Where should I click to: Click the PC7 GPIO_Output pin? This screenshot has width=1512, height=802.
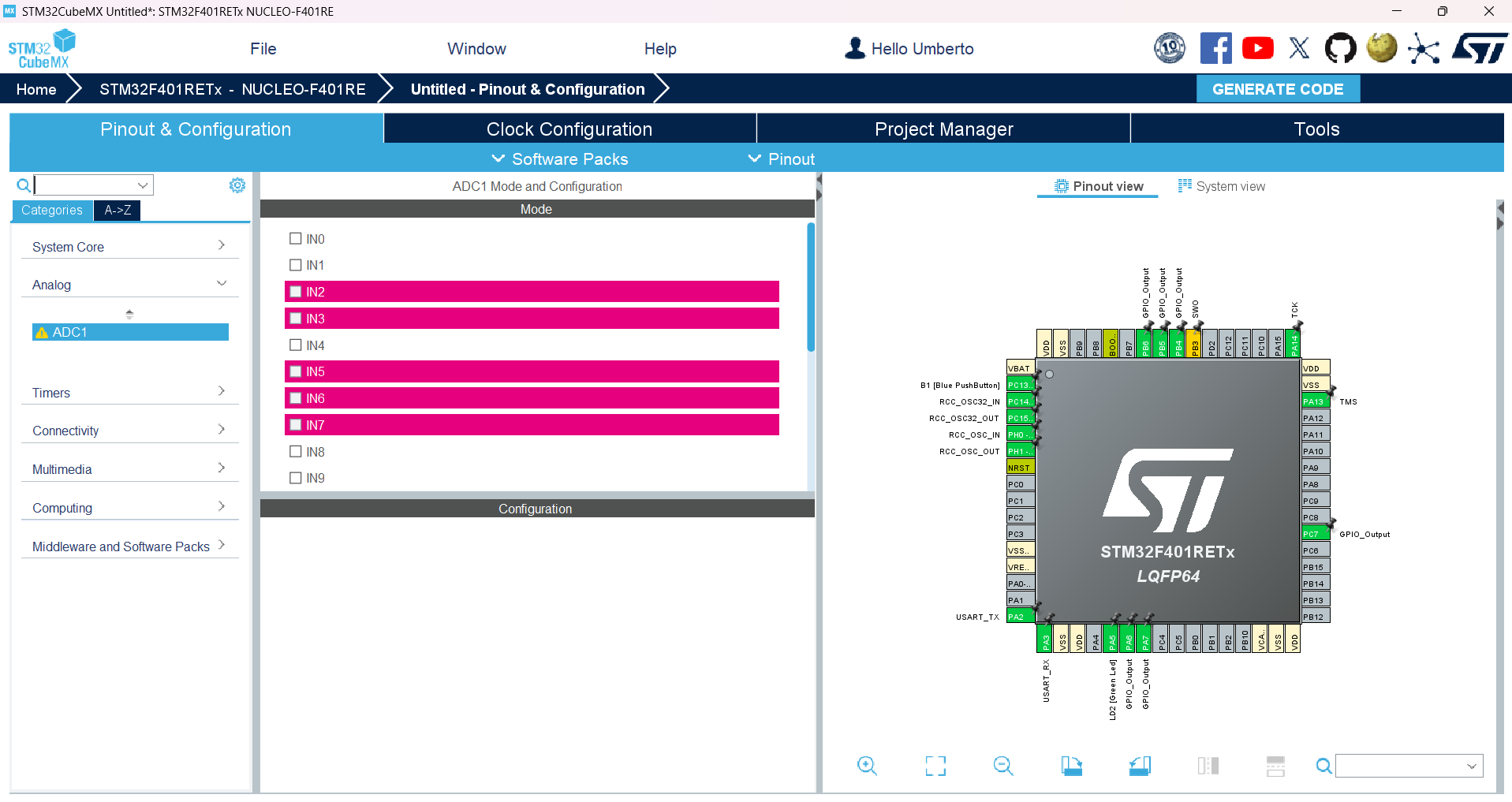(x=1316, y=534)
